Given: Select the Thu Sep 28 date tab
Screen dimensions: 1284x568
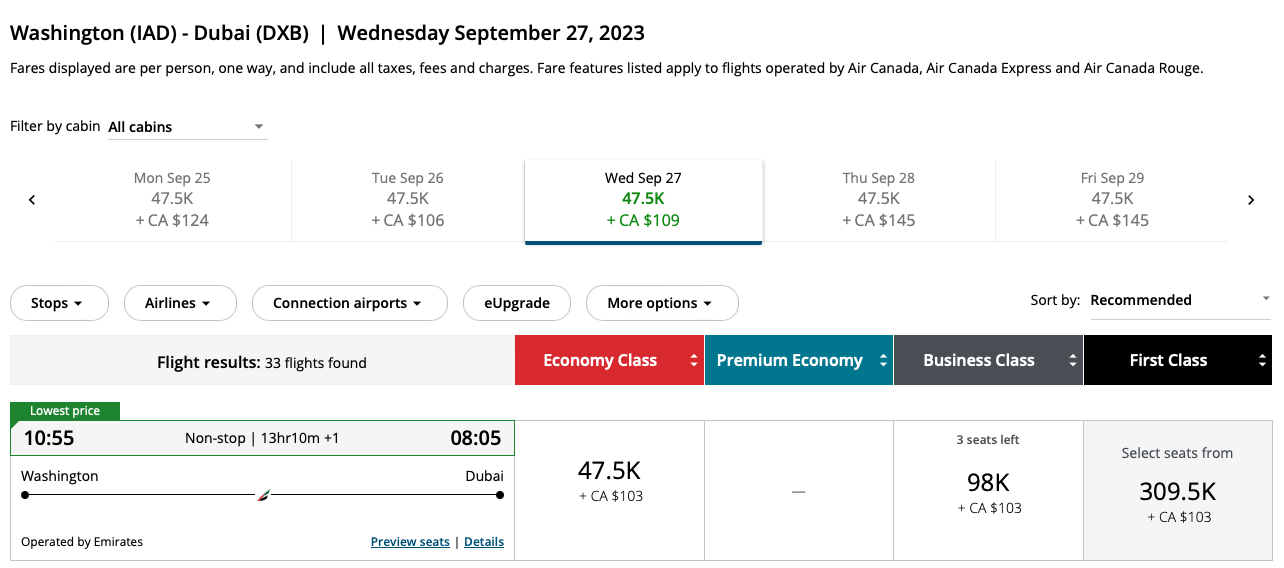Looking at the screenshot, I should point(879,200).
